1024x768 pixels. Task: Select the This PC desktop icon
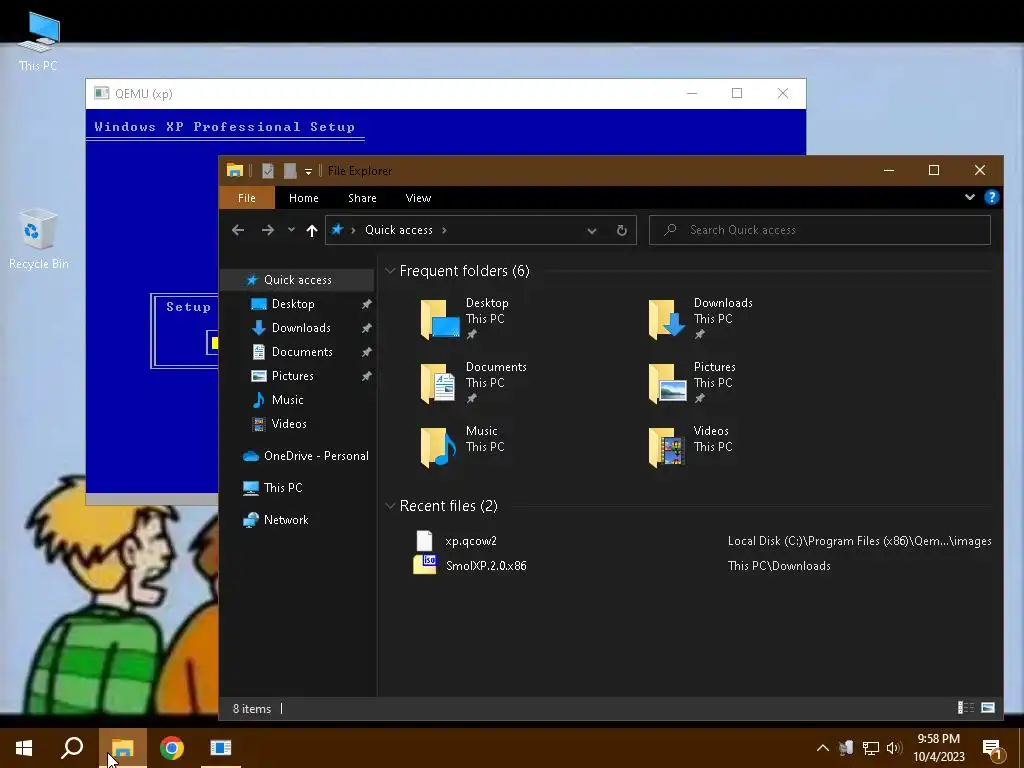38,40
